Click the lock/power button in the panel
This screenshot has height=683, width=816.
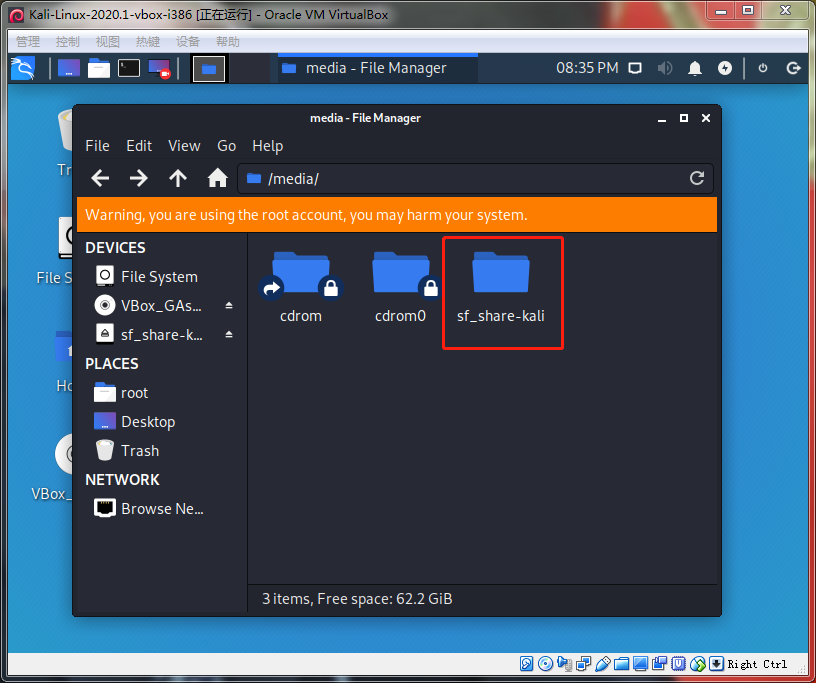pos(763,68)
